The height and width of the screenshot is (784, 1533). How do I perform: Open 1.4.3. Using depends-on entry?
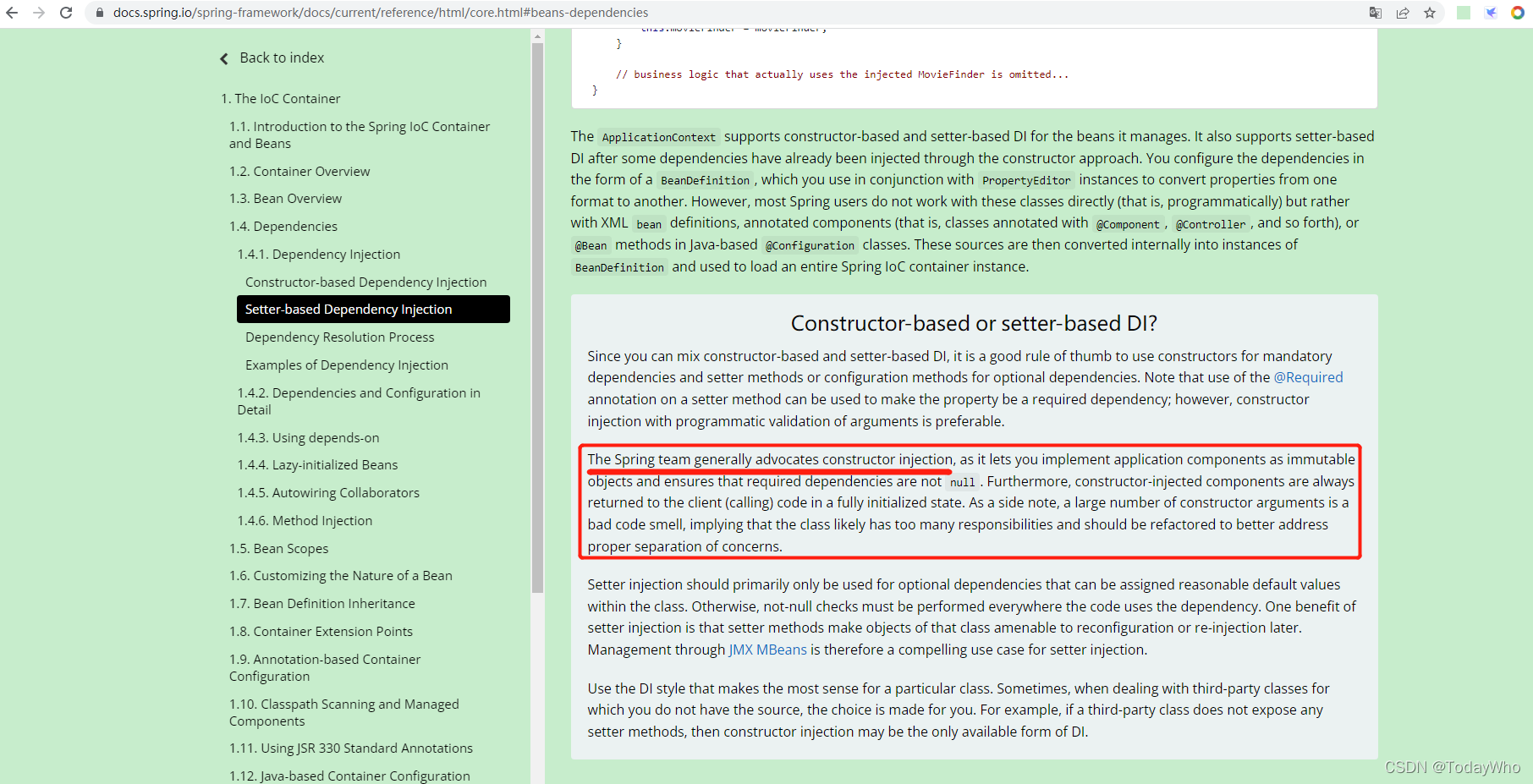308,438
